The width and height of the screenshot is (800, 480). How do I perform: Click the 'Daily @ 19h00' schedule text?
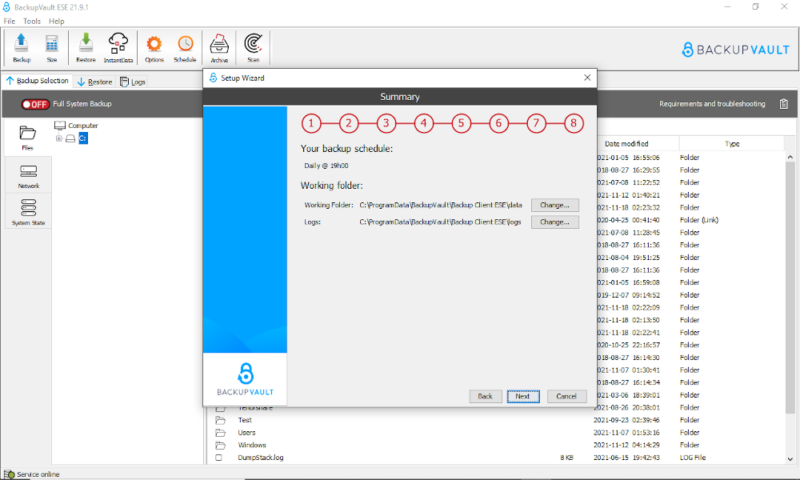(326, 166)
